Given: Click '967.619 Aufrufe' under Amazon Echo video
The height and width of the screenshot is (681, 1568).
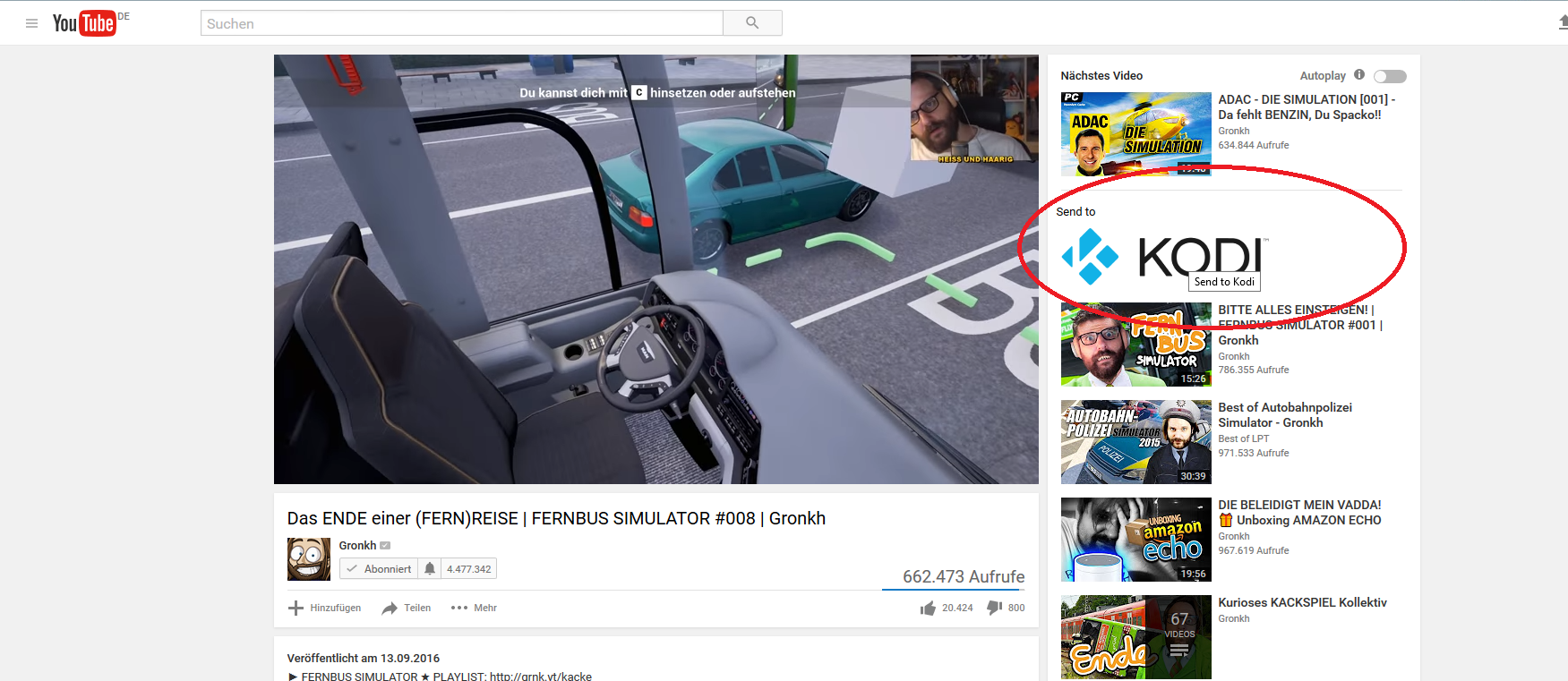Looking at the screenshot, I should (1254, 550).
